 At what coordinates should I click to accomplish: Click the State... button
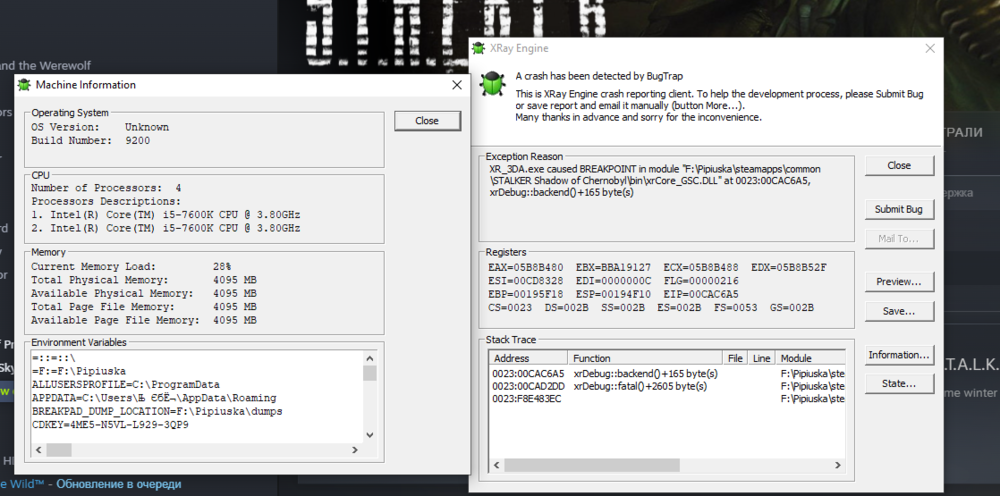[x=899, y=384]
